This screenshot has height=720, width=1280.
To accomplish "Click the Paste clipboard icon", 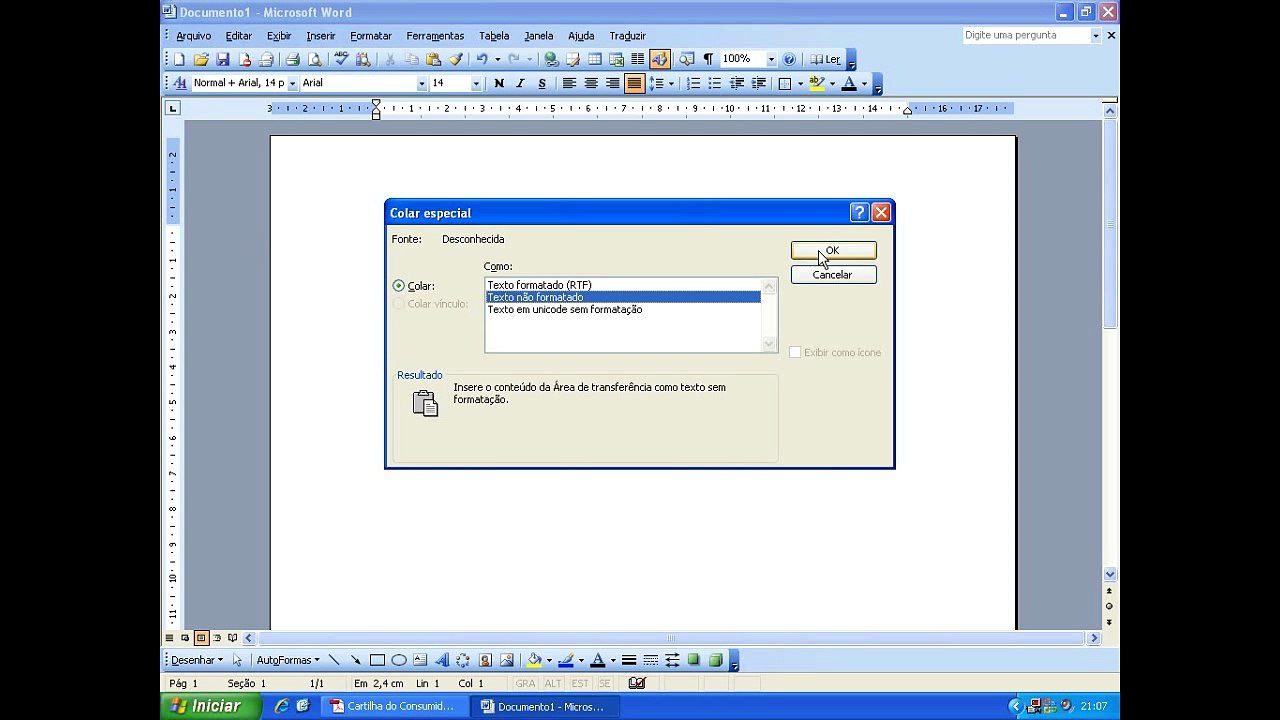I will coord(433,60).
